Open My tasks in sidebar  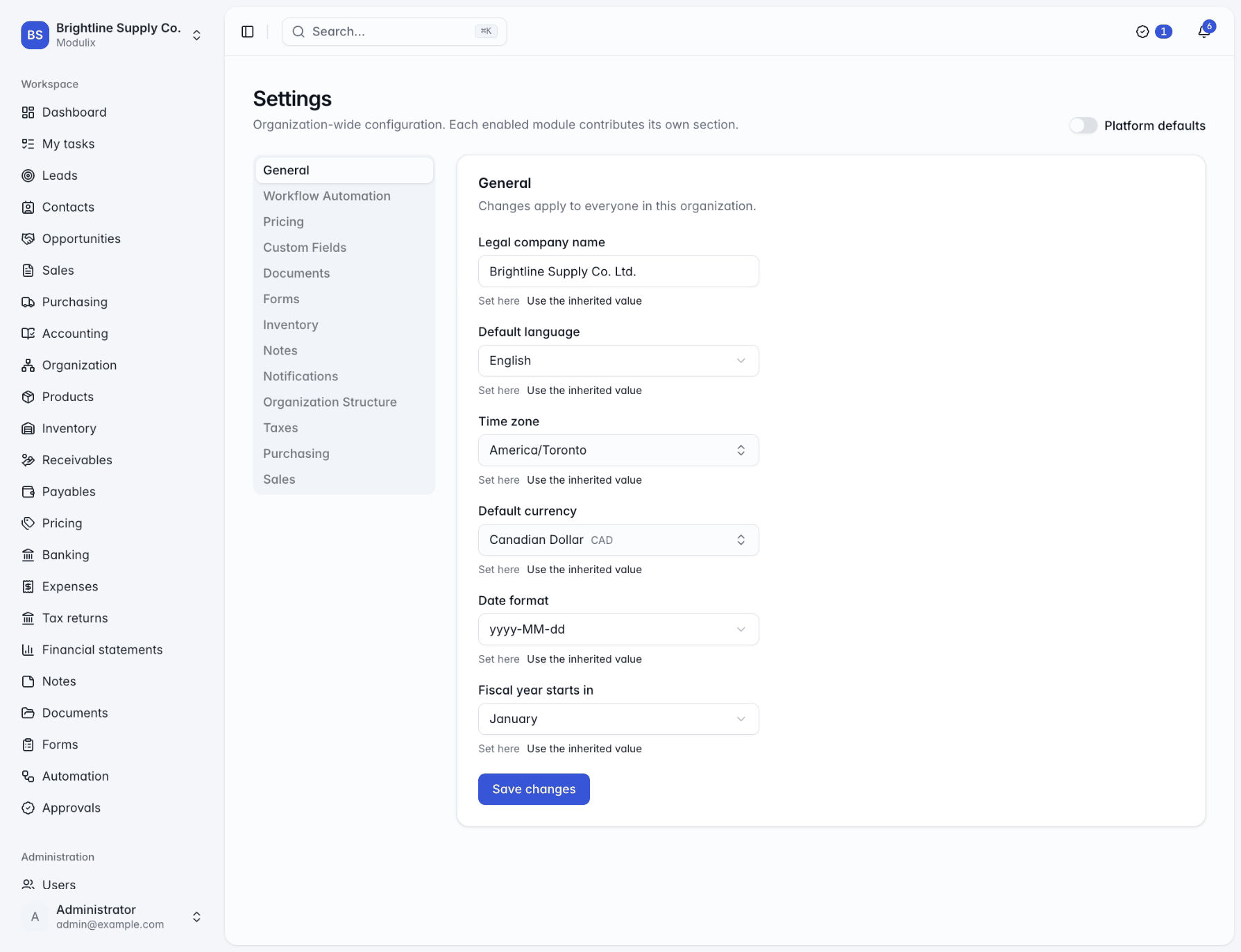click(112, 144)
